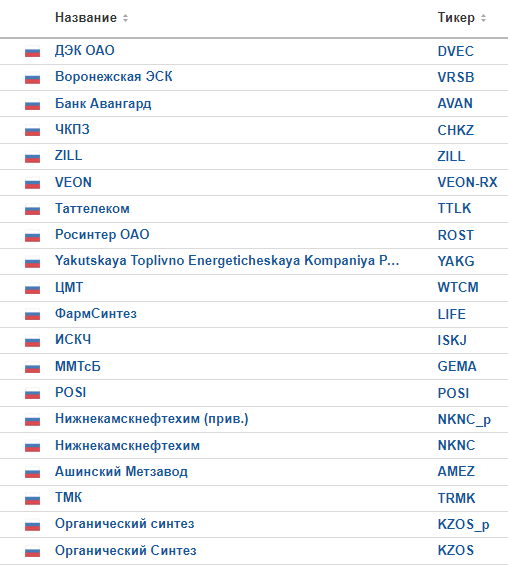Open the Росинтер ОАО stock page
508x565 pixels.
point(102,235)
